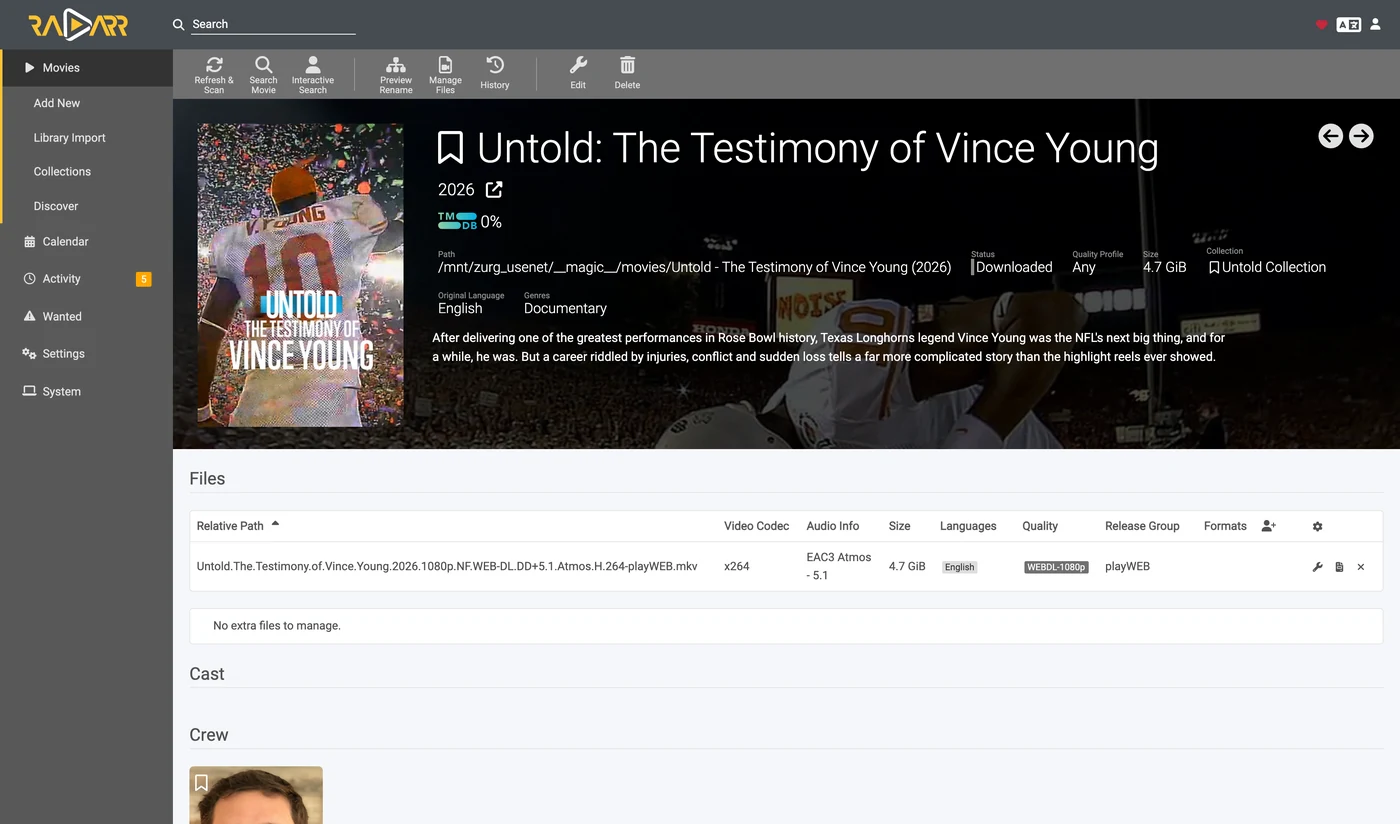The image size is (1400, 824).
Task: Open external link icon beside 2026
Action: click(x=494, y=189)
